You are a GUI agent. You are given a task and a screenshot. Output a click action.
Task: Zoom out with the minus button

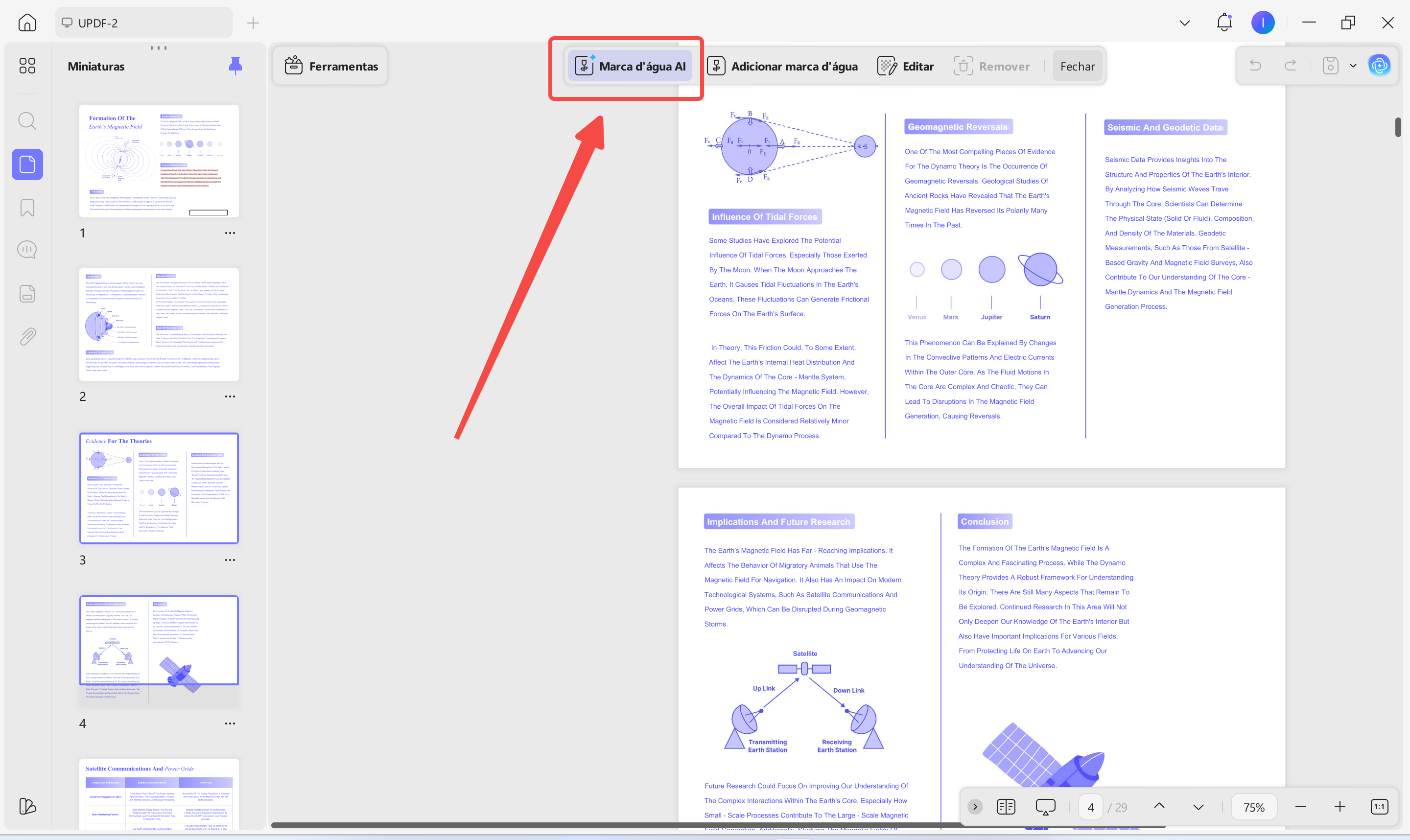tap(1300, 807)
